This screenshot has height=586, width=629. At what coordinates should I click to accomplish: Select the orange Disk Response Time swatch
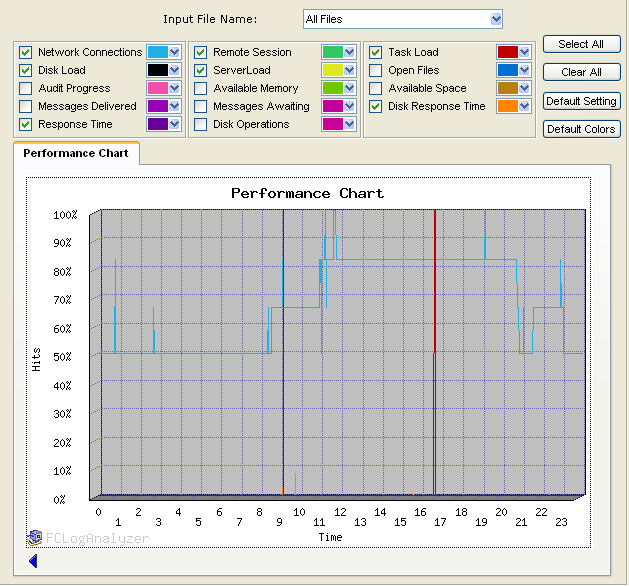tap(507, 106)
